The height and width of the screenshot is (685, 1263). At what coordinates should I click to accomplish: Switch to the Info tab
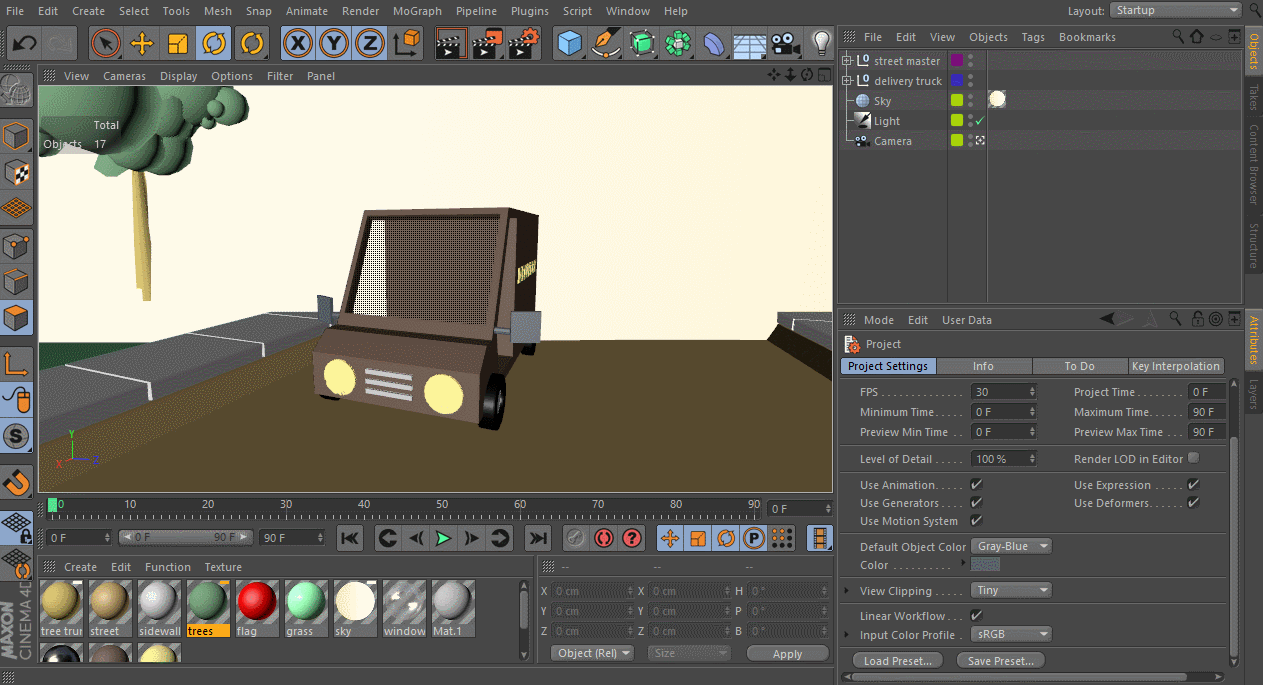983,366
